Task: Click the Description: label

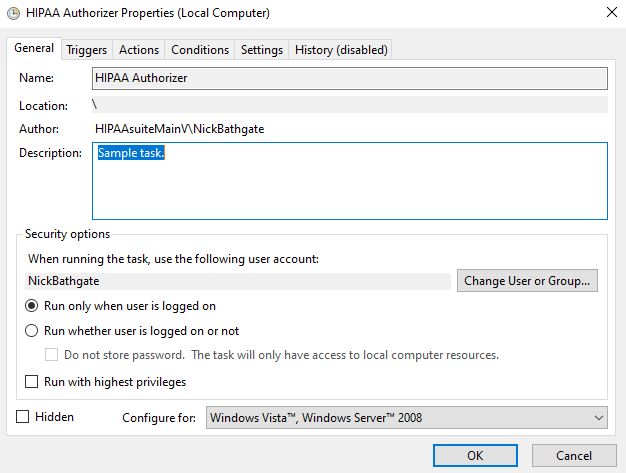Action: [x=50, y=153]
